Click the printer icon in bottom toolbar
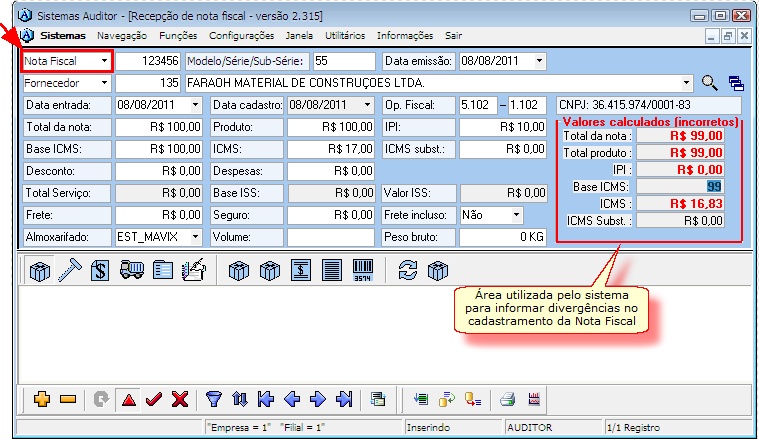 tap(507, 399)
